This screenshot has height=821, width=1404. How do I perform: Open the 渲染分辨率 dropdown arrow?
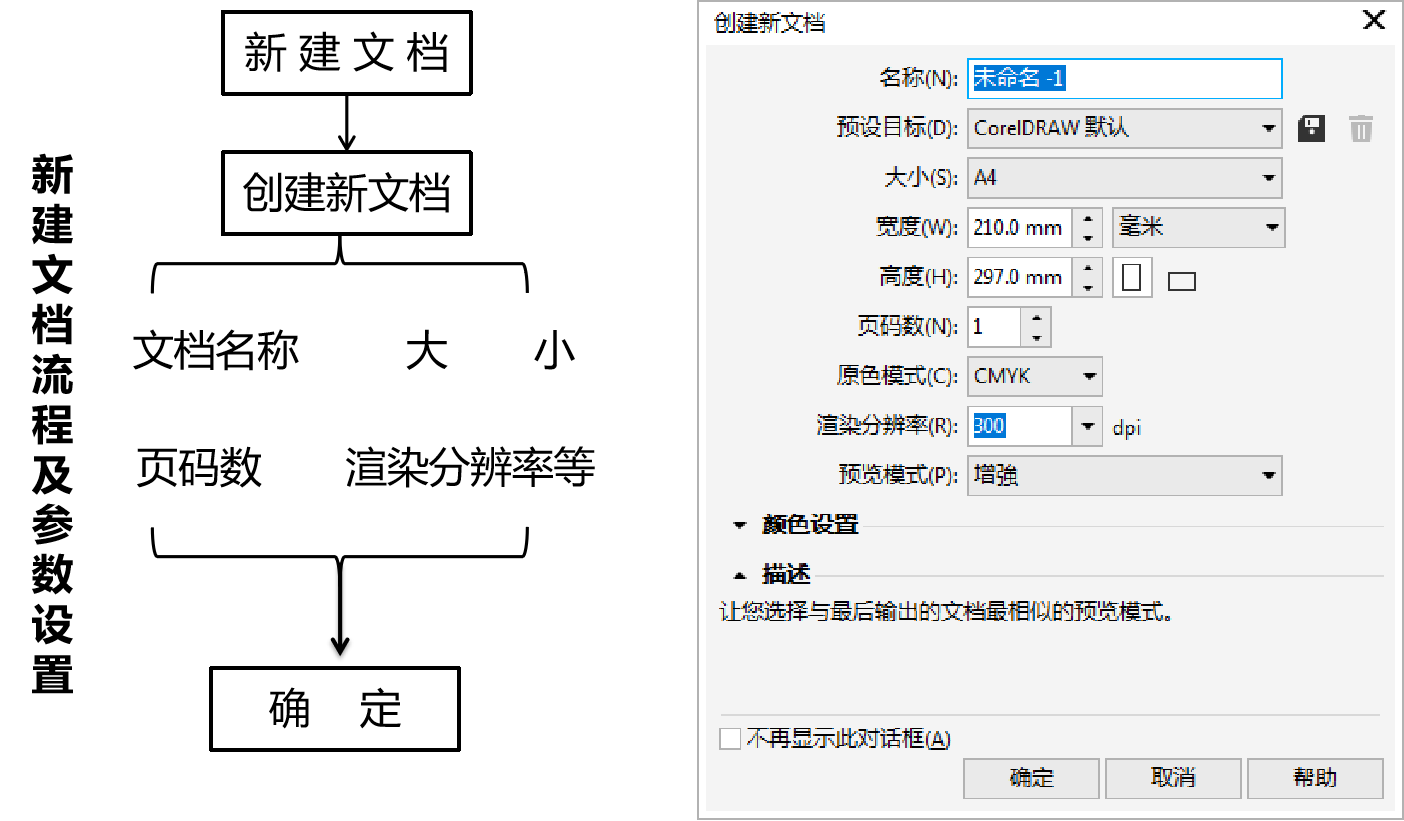[1087, 427]
